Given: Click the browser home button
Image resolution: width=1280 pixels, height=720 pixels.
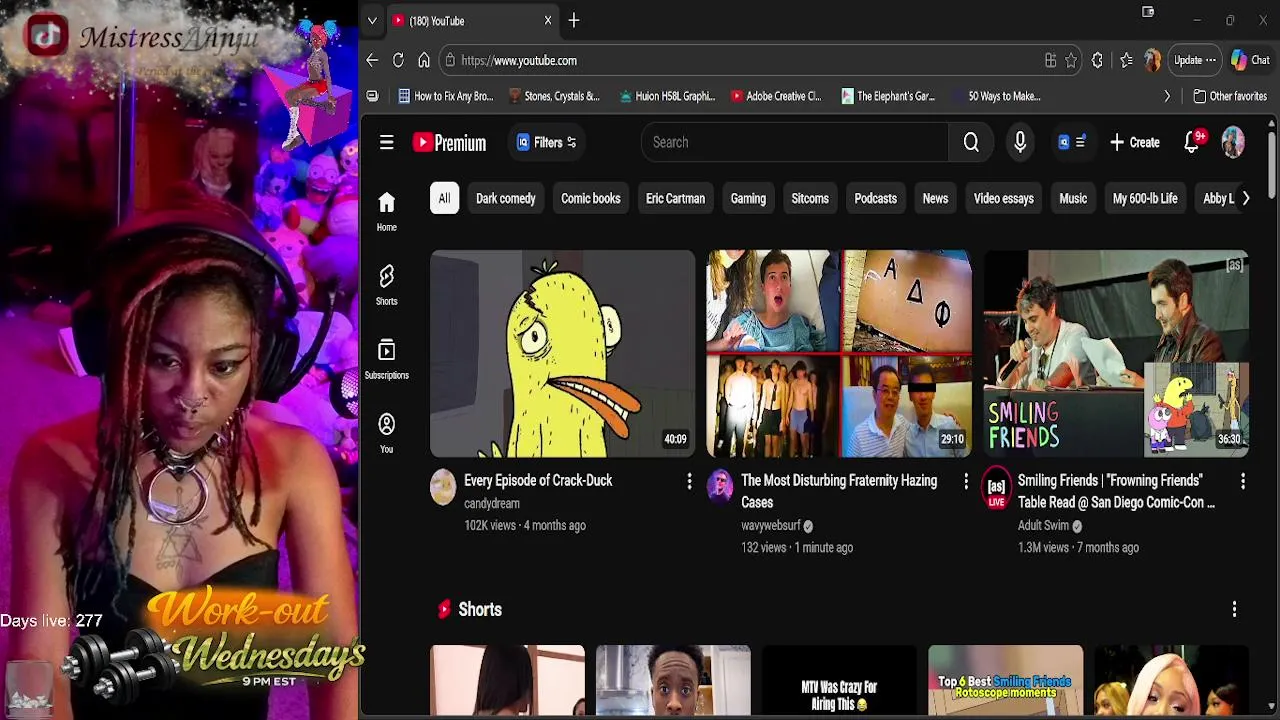Looking at the screenshot, I should (424, 60).
